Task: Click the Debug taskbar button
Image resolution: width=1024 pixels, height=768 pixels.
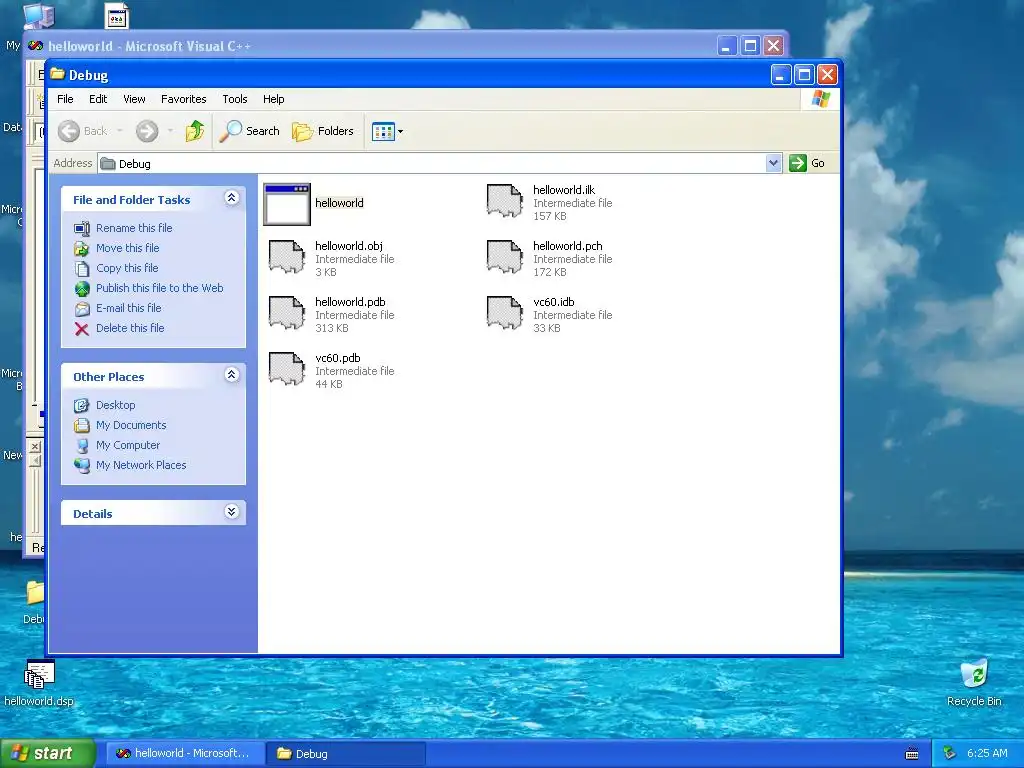Action: 346,754
